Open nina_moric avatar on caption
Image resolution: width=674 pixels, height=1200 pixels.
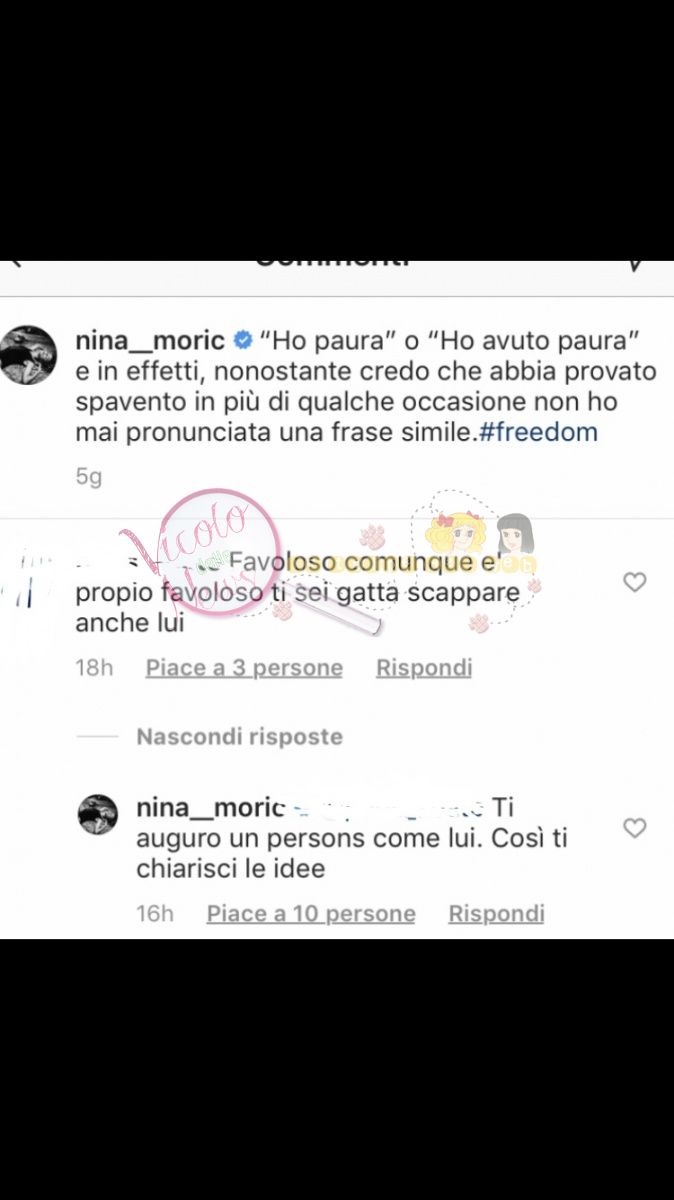[27, 354]
